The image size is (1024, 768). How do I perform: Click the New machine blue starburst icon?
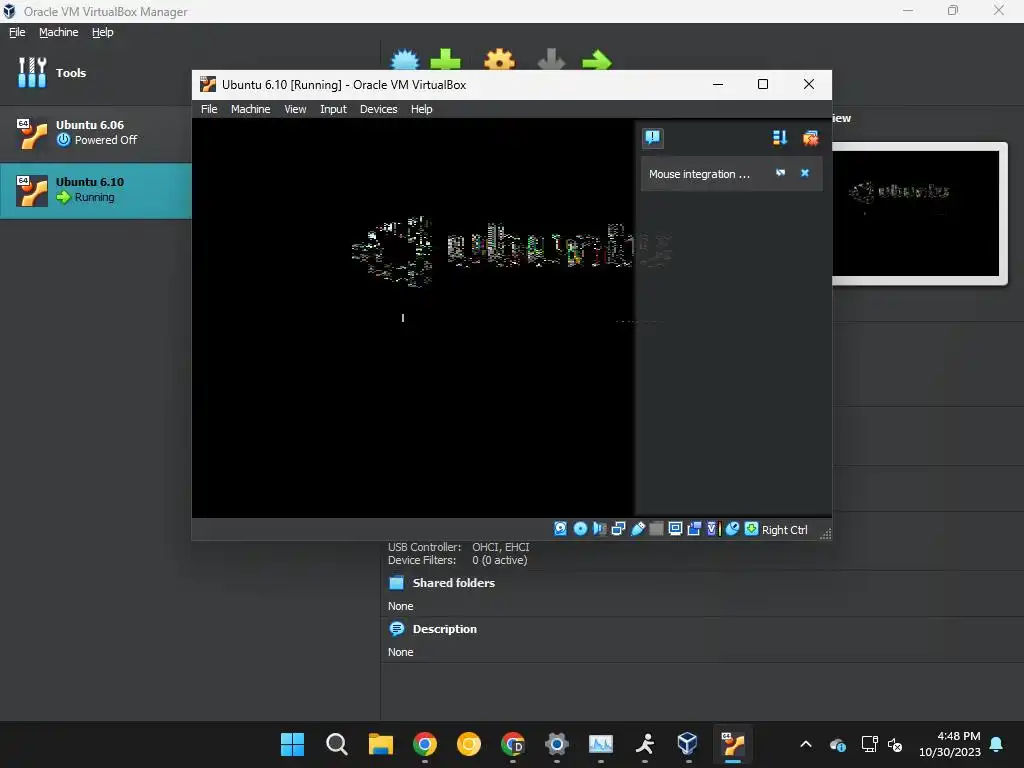[x=405, y=59]
